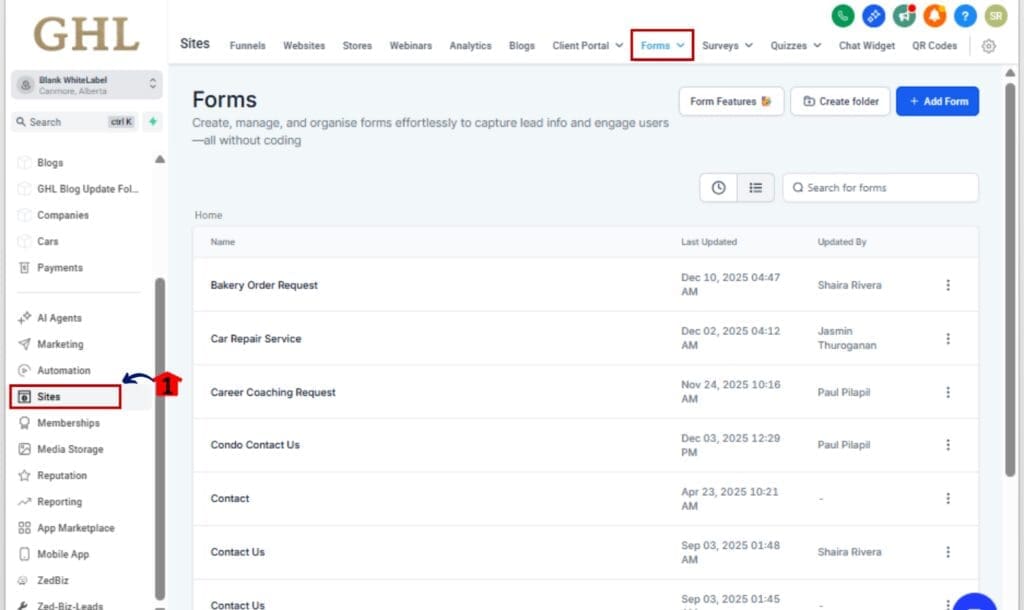This screenshot has width=1024, height=610.
Task: Toggle the recents clock view
Action: coord(718,187)
